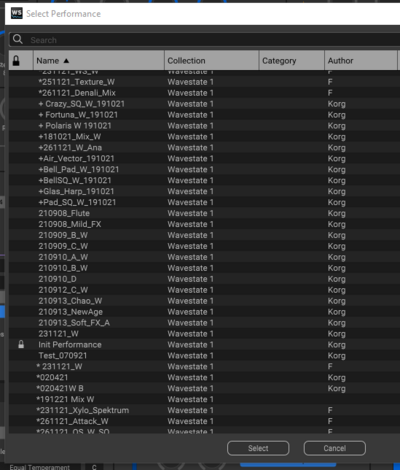This screenshot has width=400, height=470.
Task: Sort list by Category column
Action: pyautogui.click(x=292, y=60)
